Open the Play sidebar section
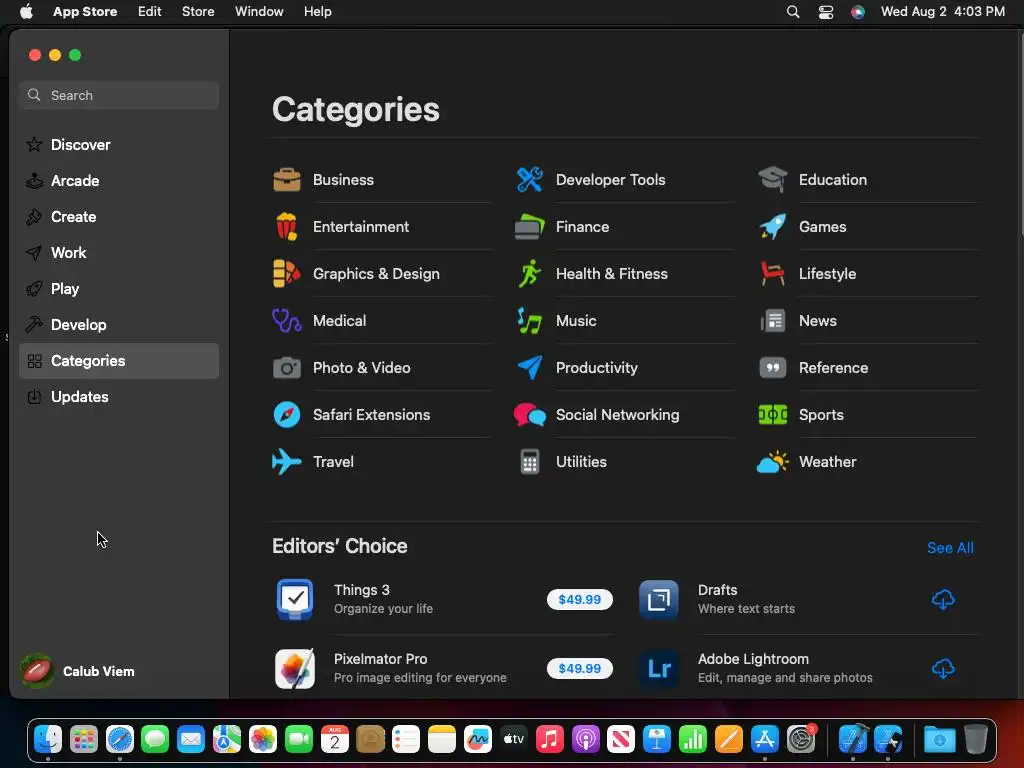This screenshot has height=768, width=1024. [x=119, y=289]
